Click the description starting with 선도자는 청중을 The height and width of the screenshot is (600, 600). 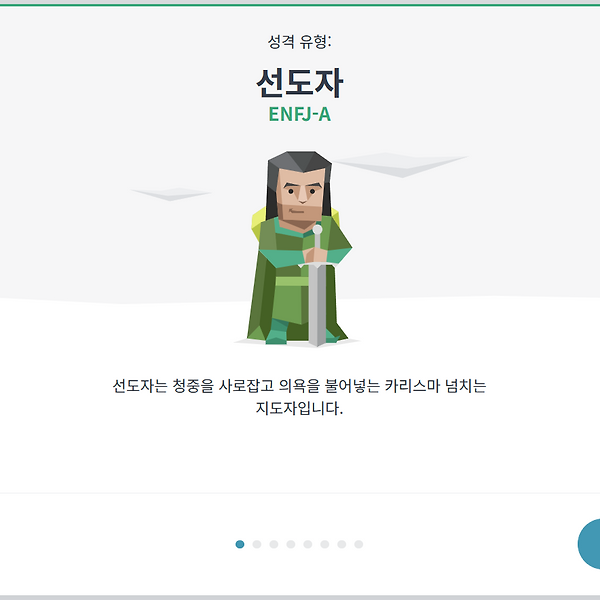click(x=299, y=397)
